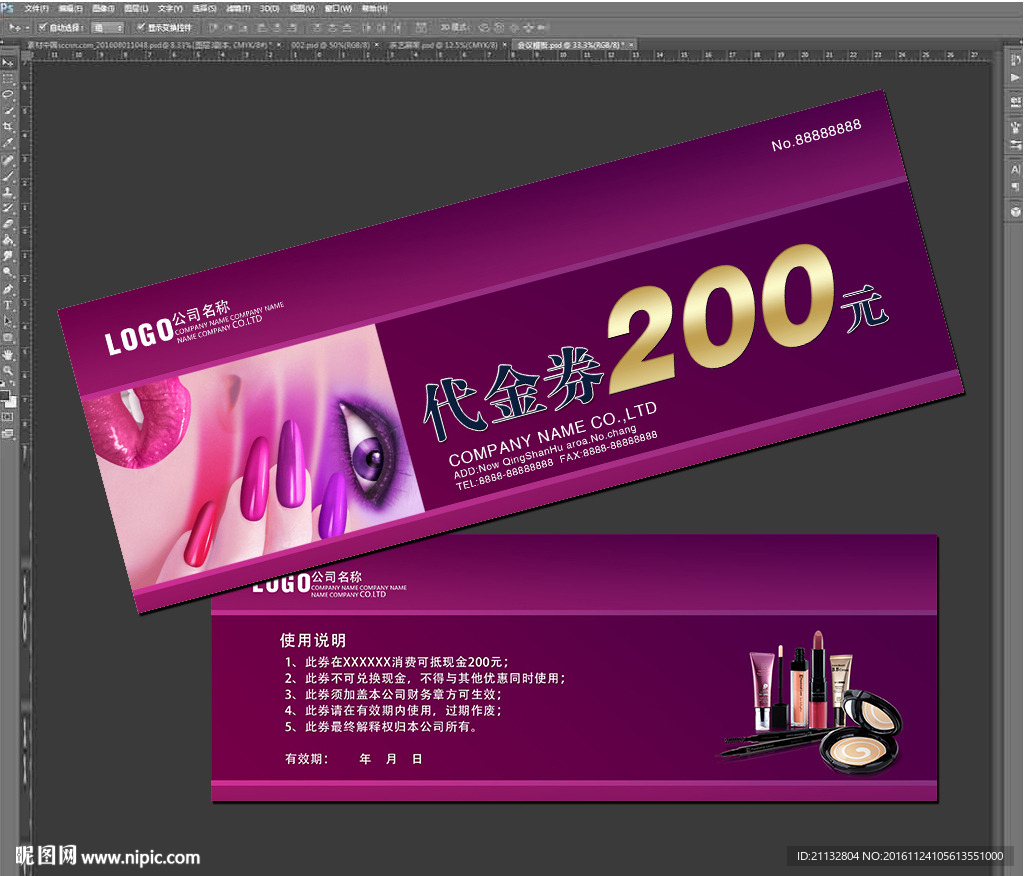Select the Path Selection tool
The image size is (1024, 876).
[8, 321]
